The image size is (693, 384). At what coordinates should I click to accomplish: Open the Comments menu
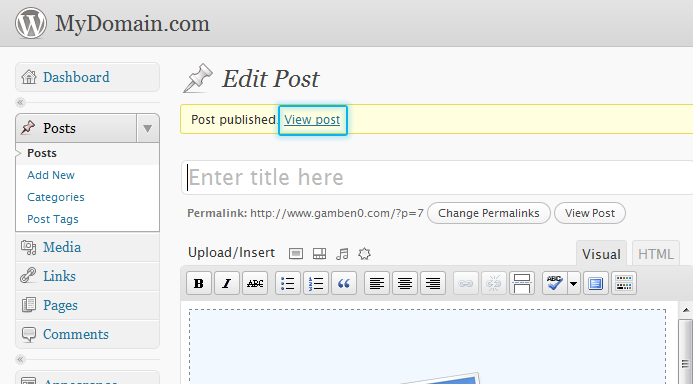76,335
